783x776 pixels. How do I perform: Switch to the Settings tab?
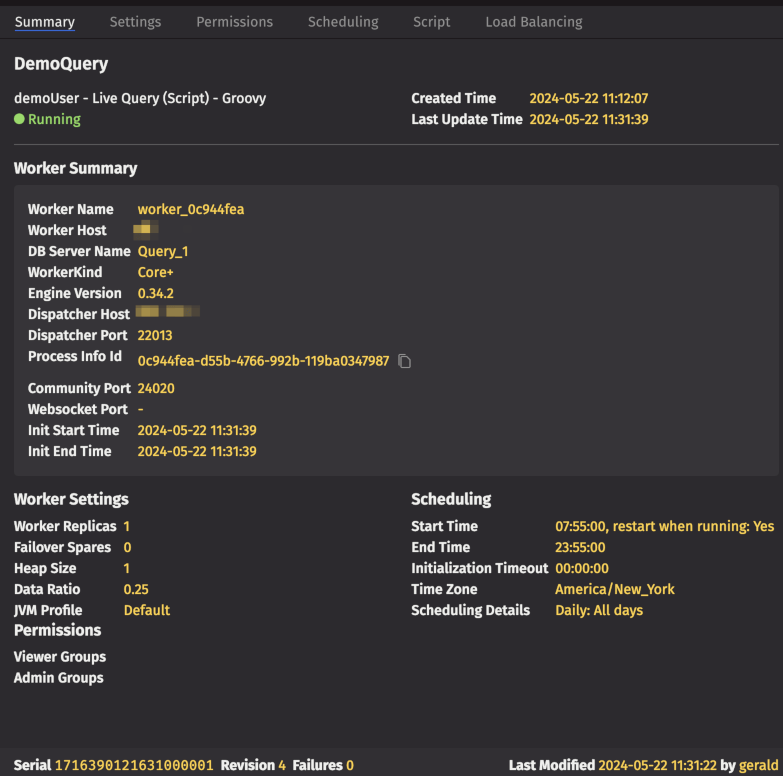click(x=135, y=22)
